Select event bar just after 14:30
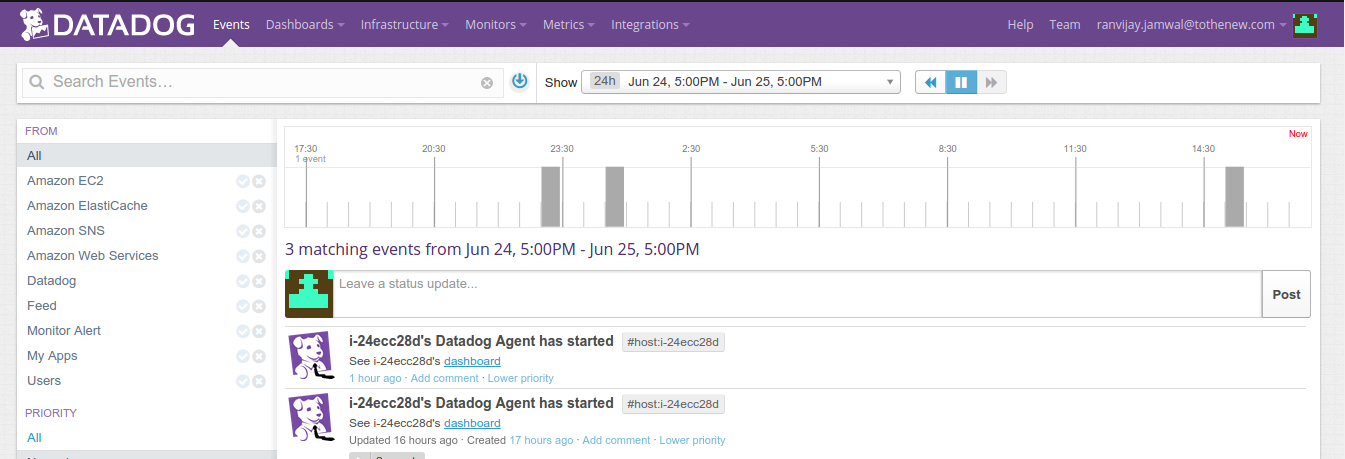The width and height of the screenshot is (1345, 459). click(x=1234, y=197)
